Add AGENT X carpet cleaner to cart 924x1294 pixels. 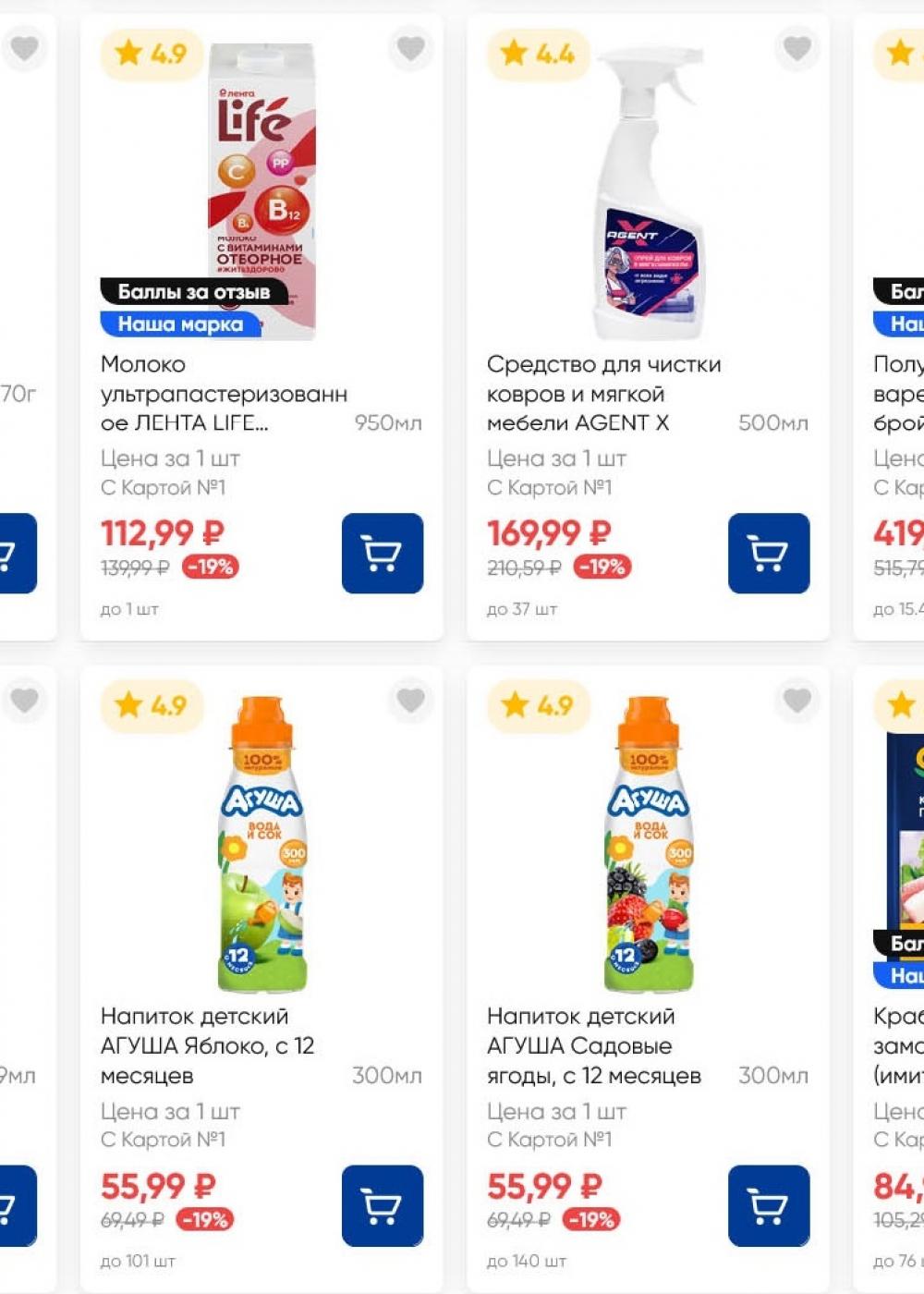click(x=768, y=553)
